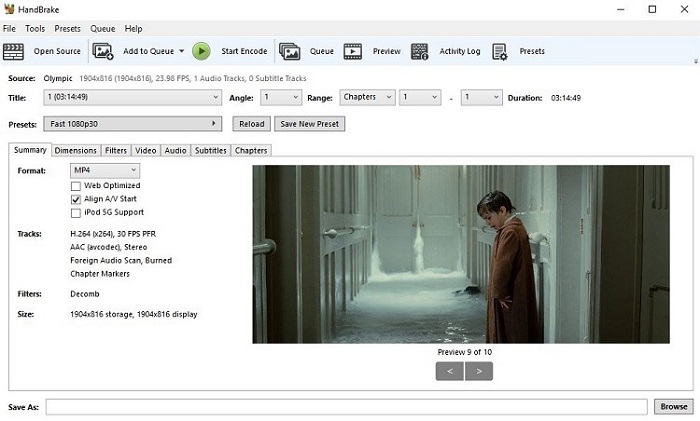This screenshot has height=421, width=700.
Task: Open the File menu
Action: [x=9, y=29]
